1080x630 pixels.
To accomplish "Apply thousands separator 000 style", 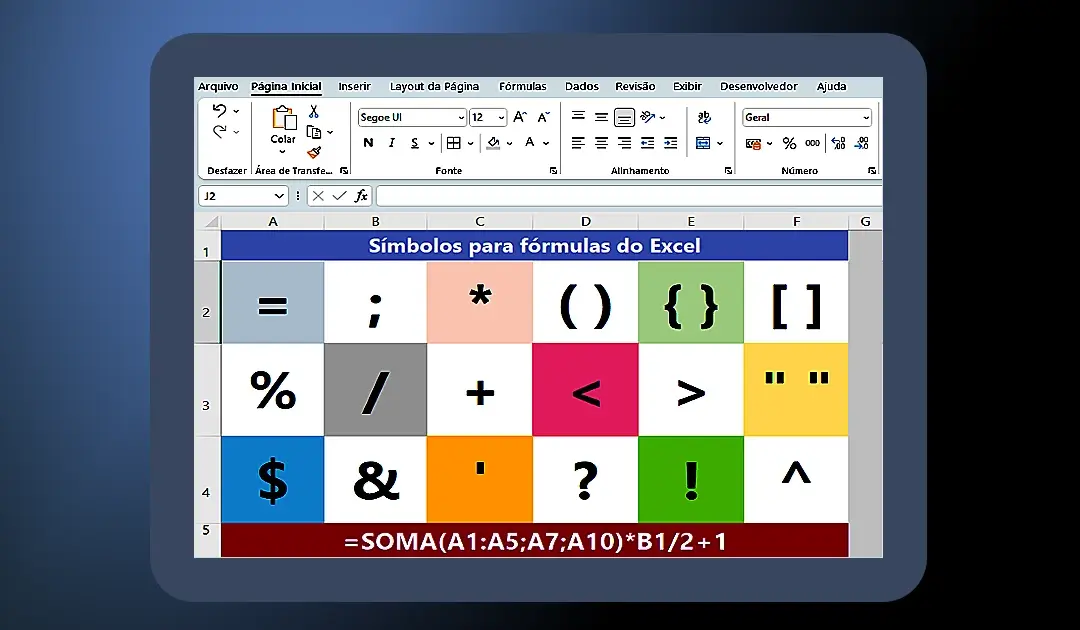I will click(x=813, y=143).
